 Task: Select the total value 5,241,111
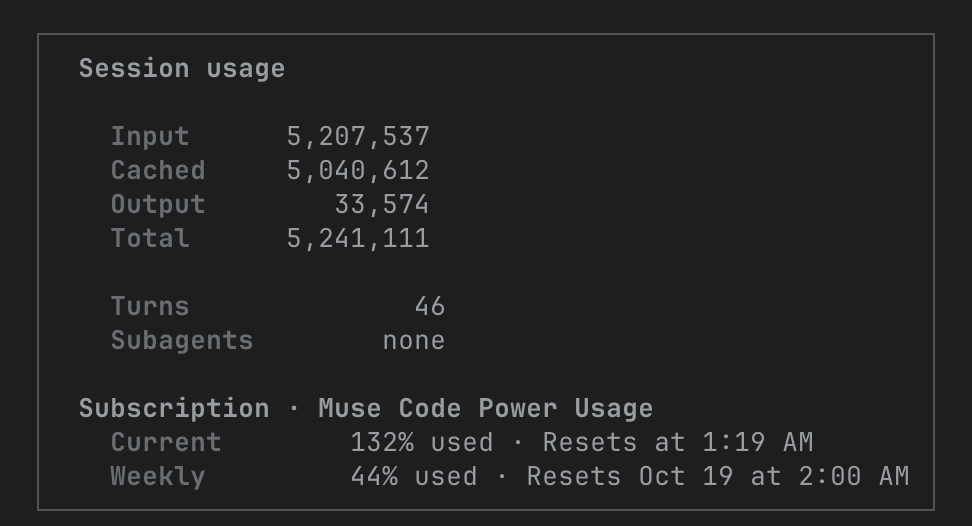(358, 239)
